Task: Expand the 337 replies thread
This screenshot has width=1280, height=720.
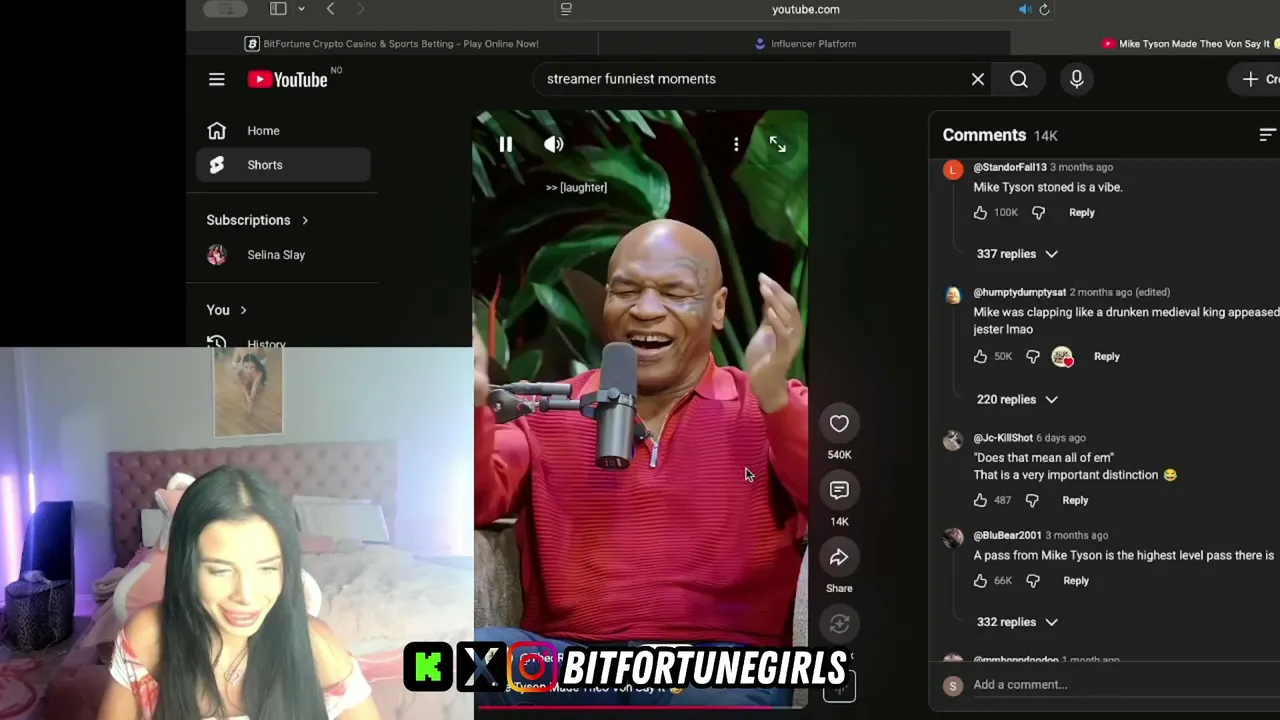Action: tap(1016, 254)
